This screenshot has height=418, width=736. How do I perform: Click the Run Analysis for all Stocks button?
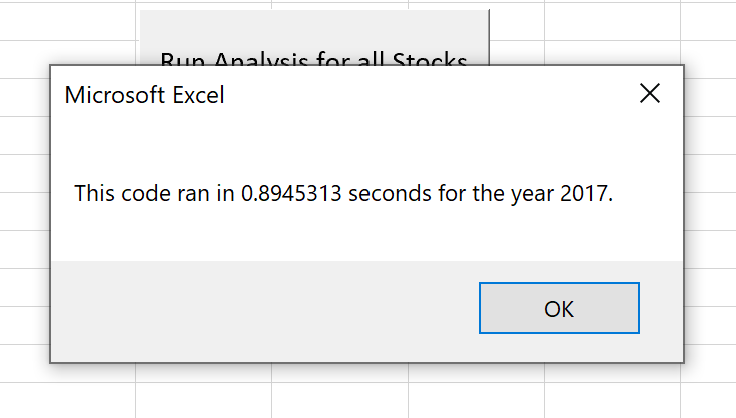[x=314, y=38]
